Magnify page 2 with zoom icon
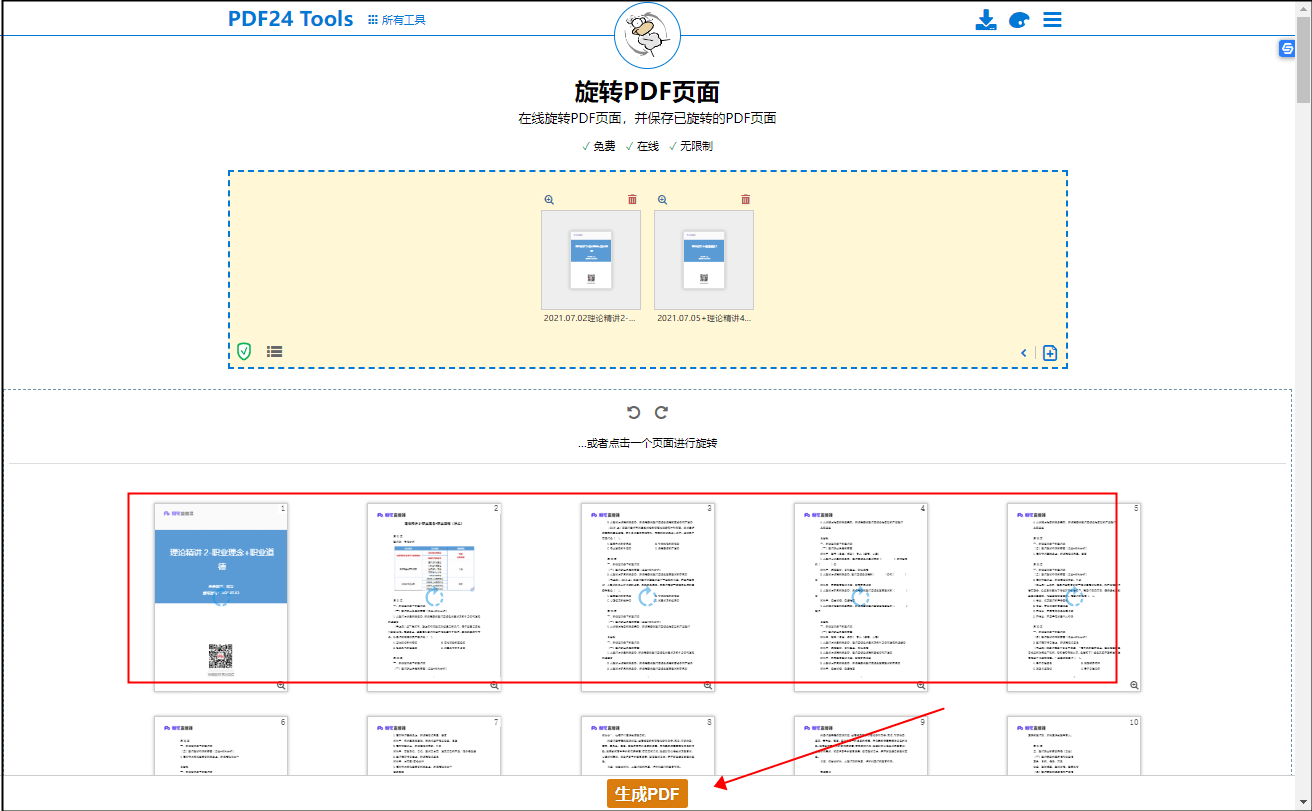The image size is (1312, 811). 494,685
